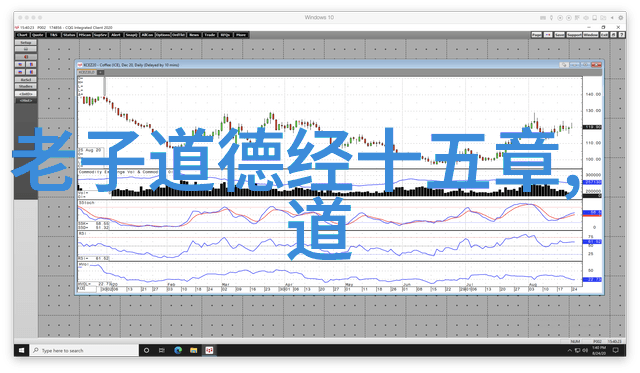The image size is (640, 373).
Task: Click the chart window link icon in titlebar
Action: 564,65
